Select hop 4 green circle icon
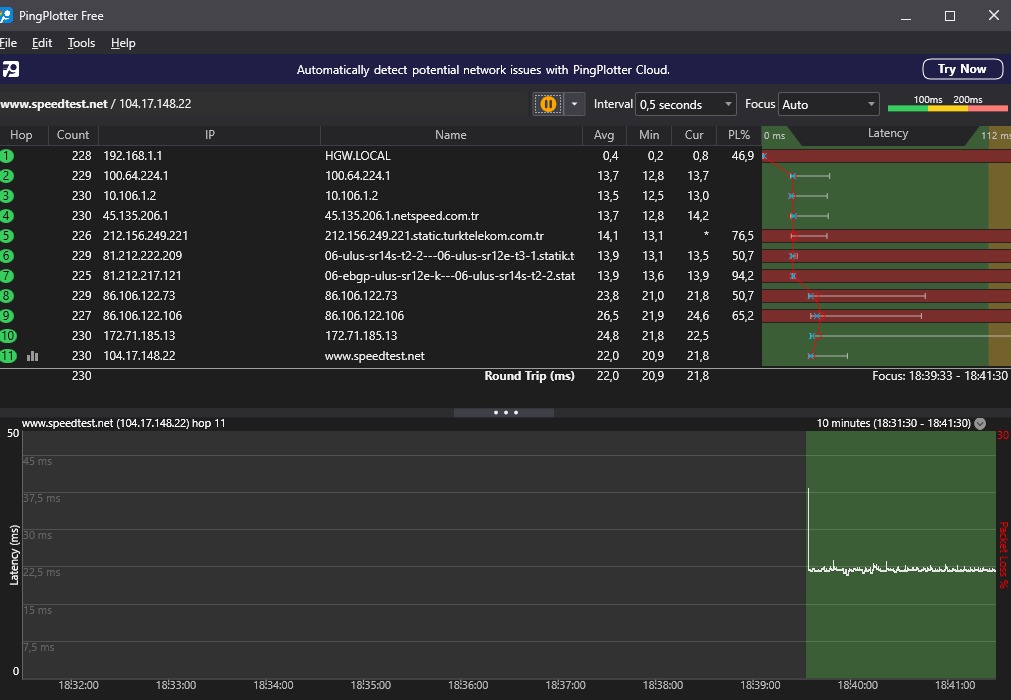This screenshot has height=700, width=1011. [x=6, y=216]
